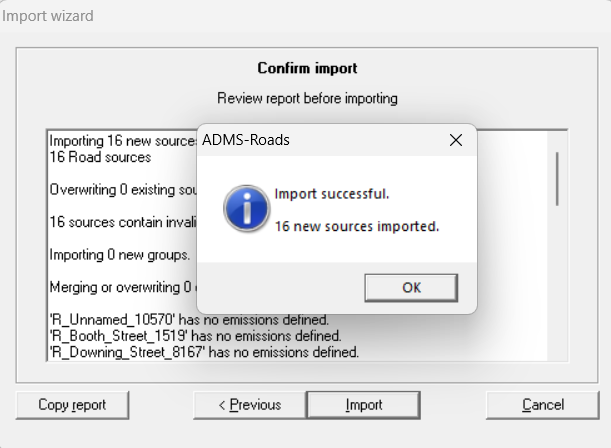The height and width of the screenshot is (448, 611).
Task: Click the '16 new sources imported.' text
Action: (357, 226)
